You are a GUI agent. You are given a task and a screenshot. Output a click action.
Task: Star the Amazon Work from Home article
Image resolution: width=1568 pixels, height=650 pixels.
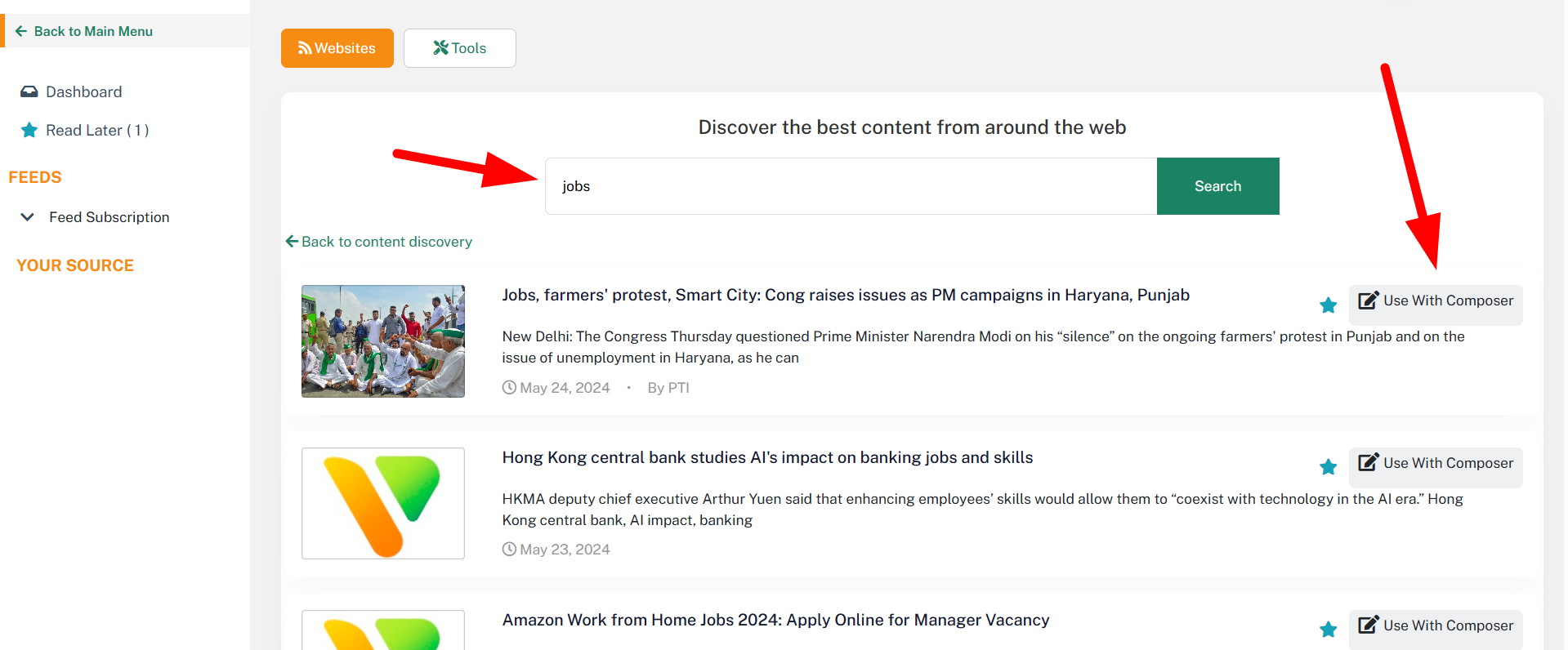pyautogui.click(x=1328, y=630)
